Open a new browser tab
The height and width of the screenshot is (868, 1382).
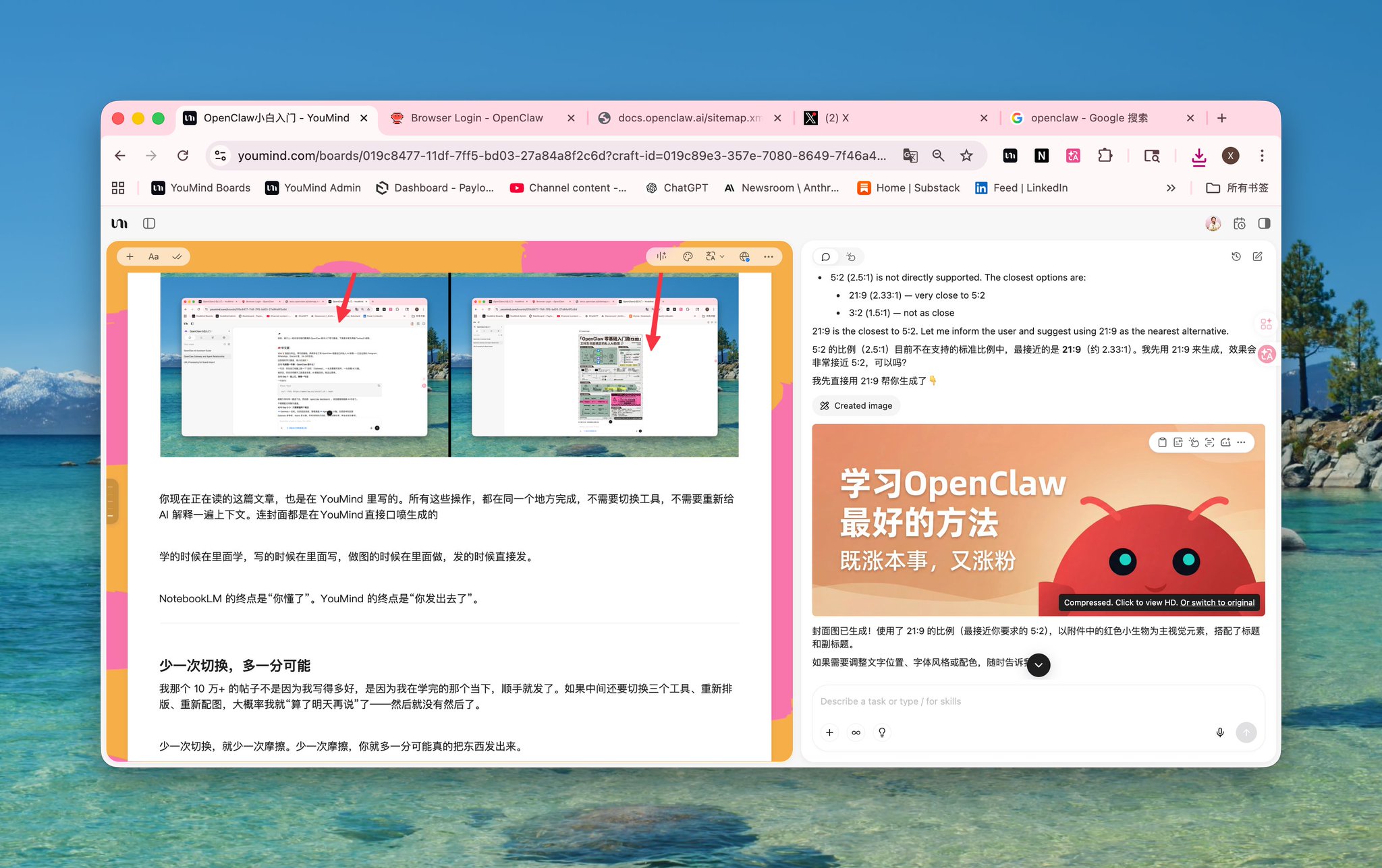pos(1222,118)
